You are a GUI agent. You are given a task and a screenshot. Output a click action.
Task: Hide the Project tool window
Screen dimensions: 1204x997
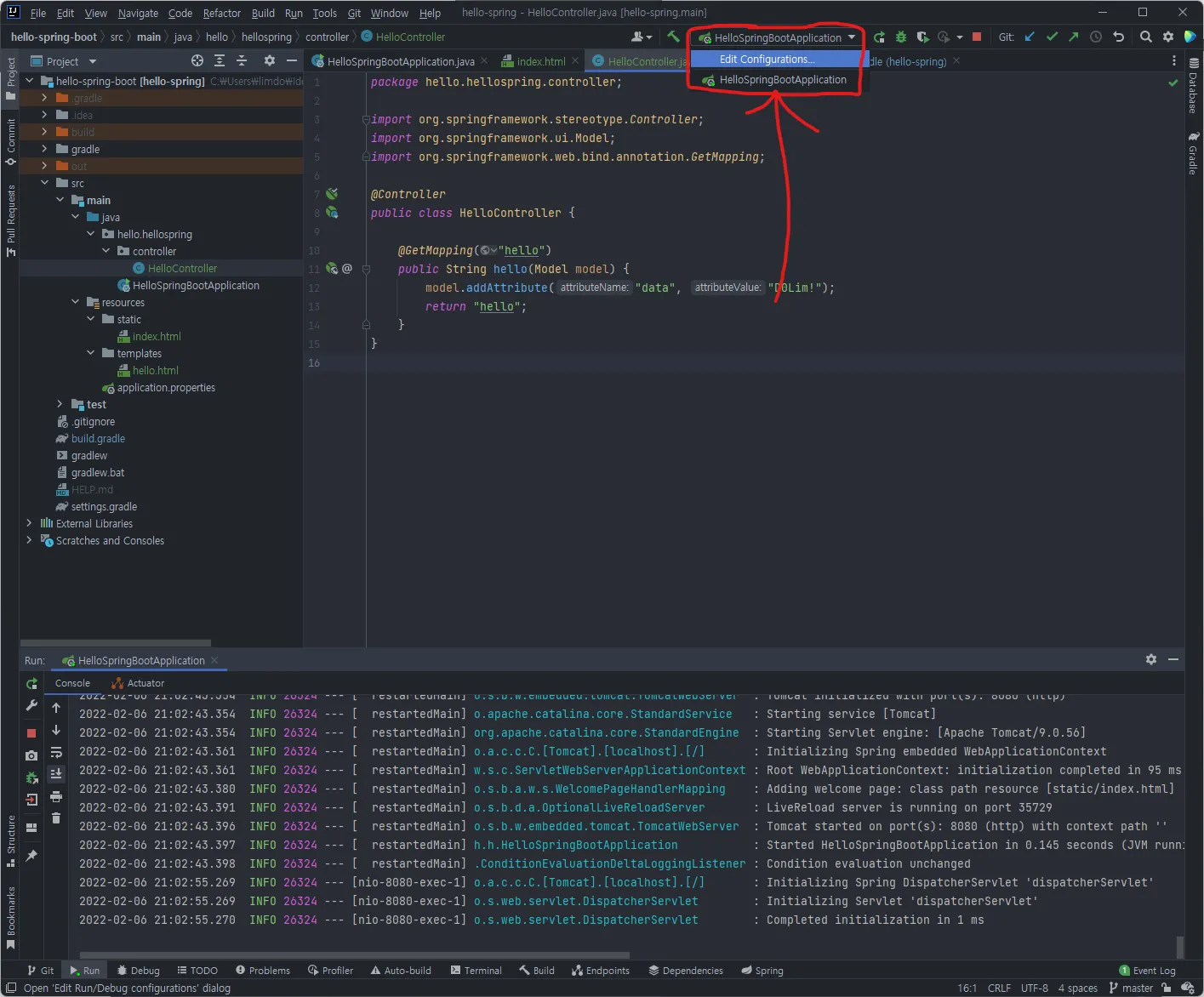tap(292, 60)
